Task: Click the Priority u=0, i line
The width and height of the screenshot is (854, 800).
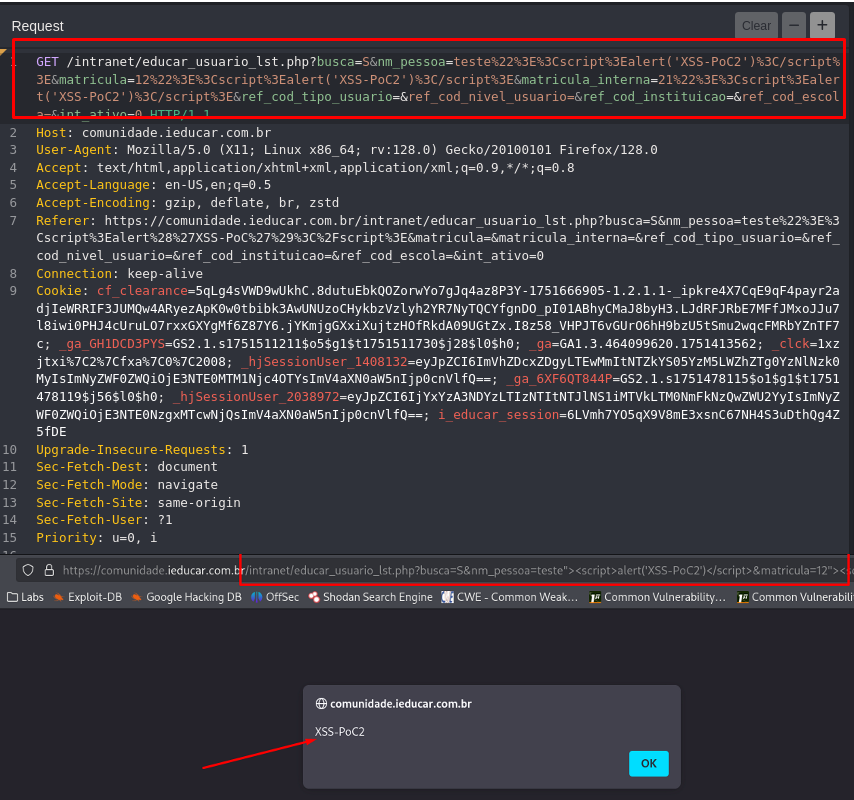Action: coord(96,538)
